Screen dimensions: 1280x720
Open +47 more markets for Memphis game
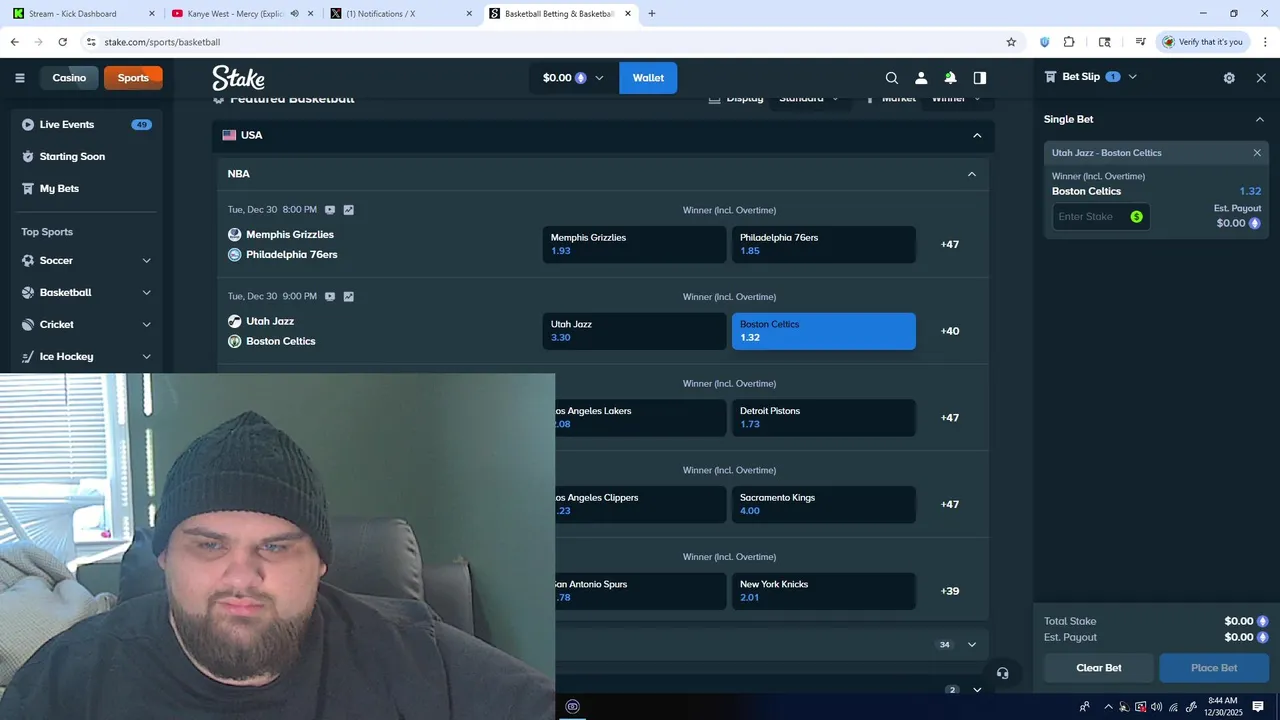click(950, 244)
